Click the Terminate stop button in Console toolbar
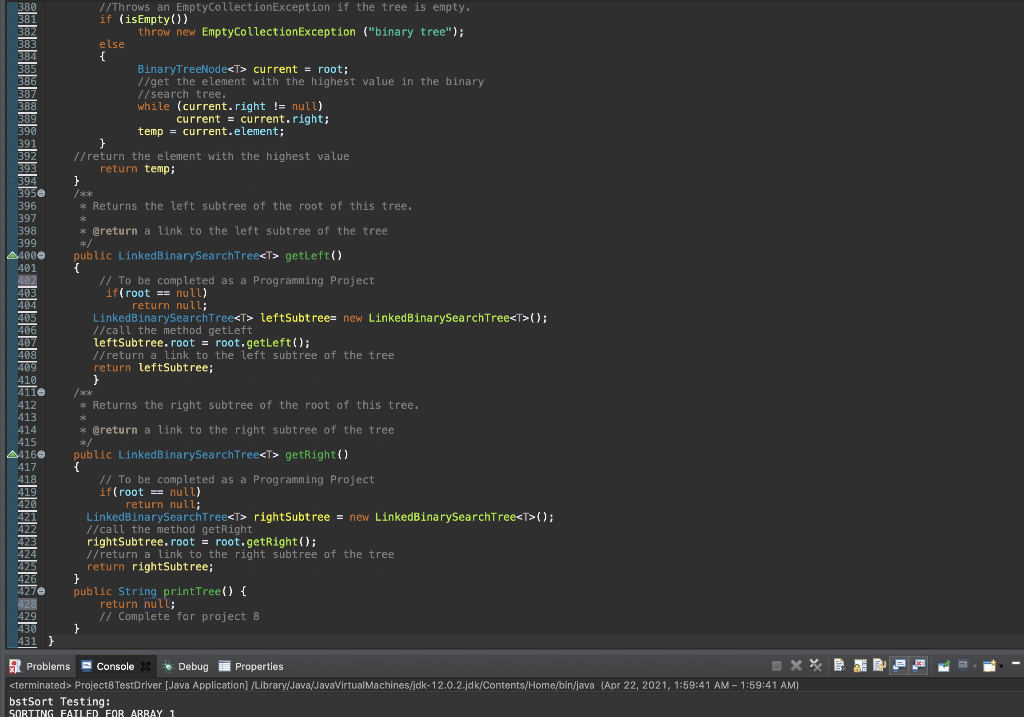 click(776, 665)
